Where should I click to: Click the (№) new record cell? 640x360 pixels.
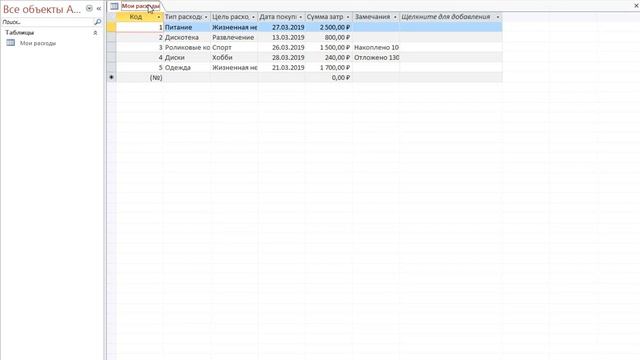click(x=140, y=77)
